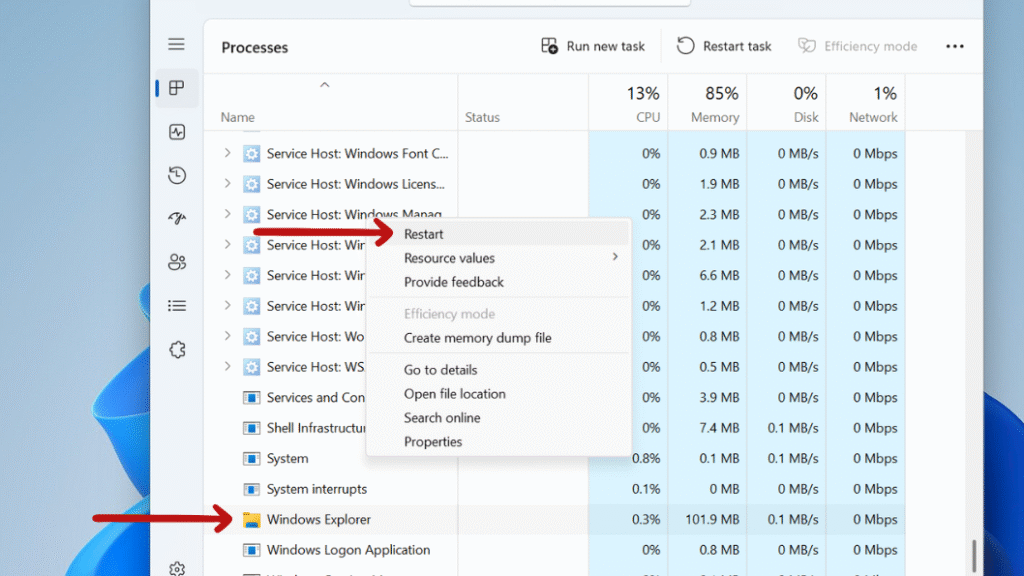Click the System interrupts process icon
Viewport: 1024px width, 576px height.
[251, 489]
